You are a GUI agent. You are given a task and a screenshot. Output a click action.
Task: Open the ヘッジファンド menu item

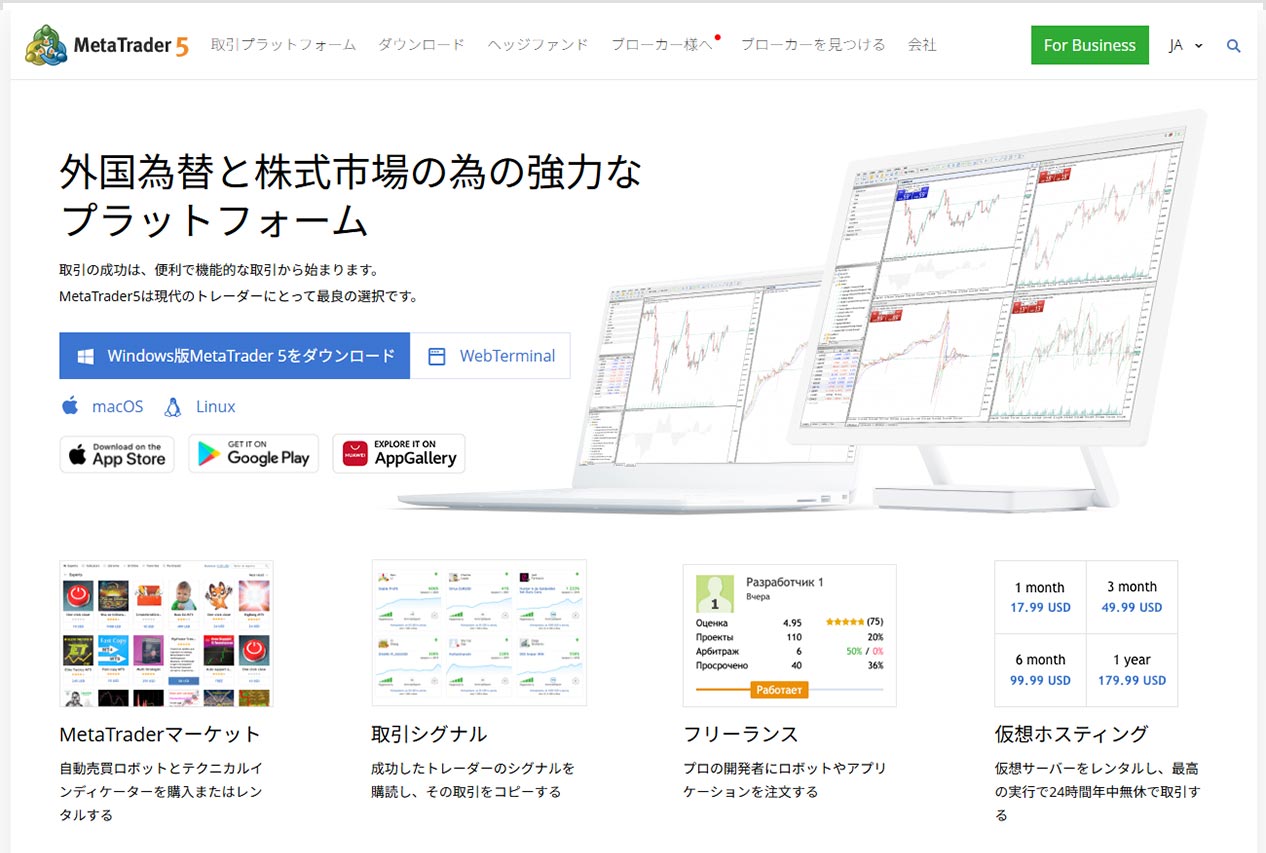[x=538, y=45]
